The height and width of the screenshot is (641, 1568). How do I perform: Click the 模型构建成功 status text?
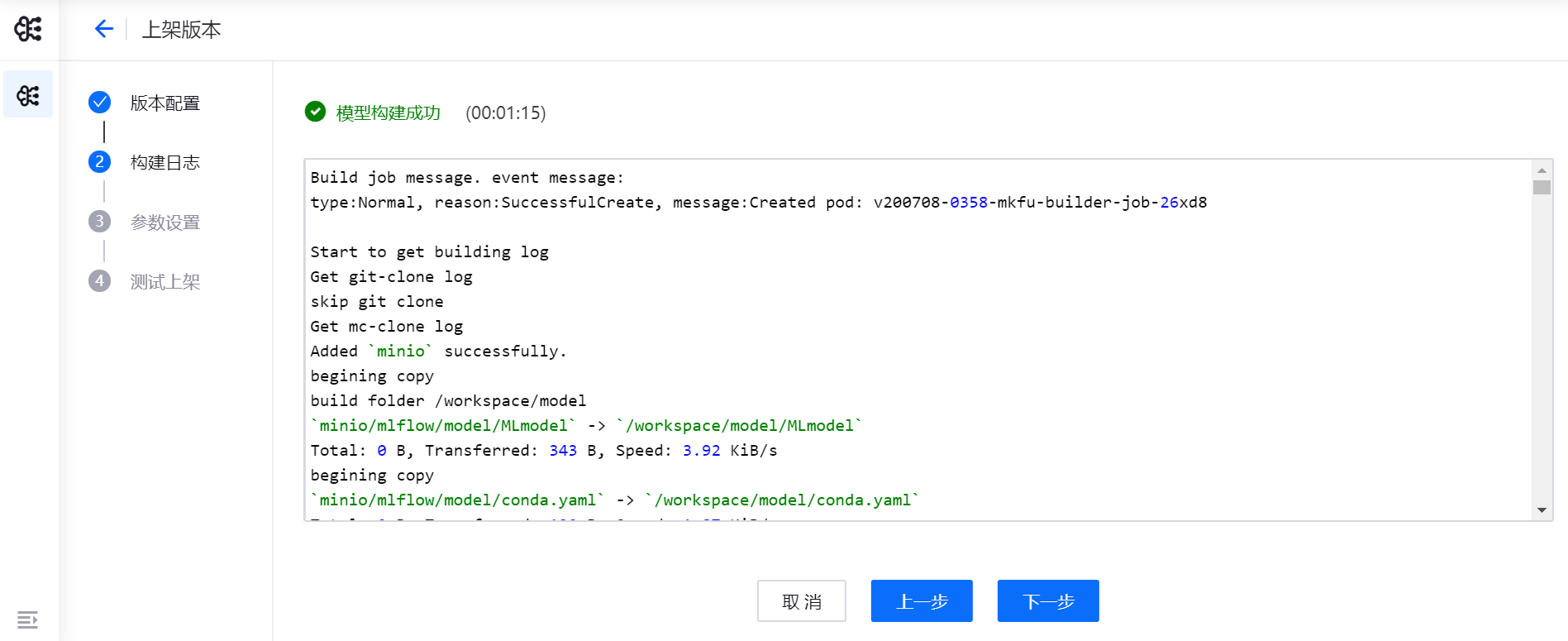point(388,113)
